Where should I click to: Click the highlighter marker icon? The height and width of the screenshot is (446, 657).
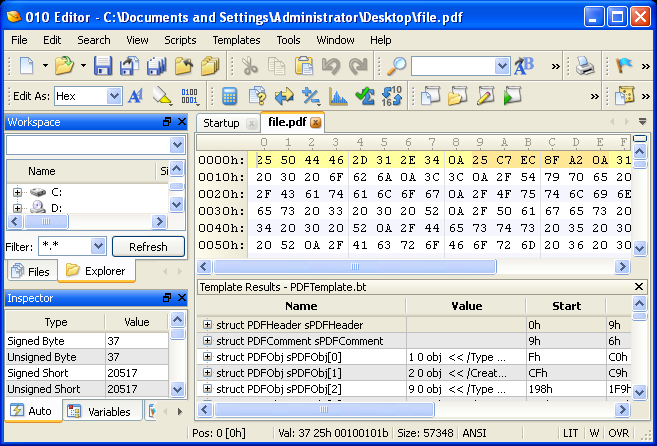[162, 96]
